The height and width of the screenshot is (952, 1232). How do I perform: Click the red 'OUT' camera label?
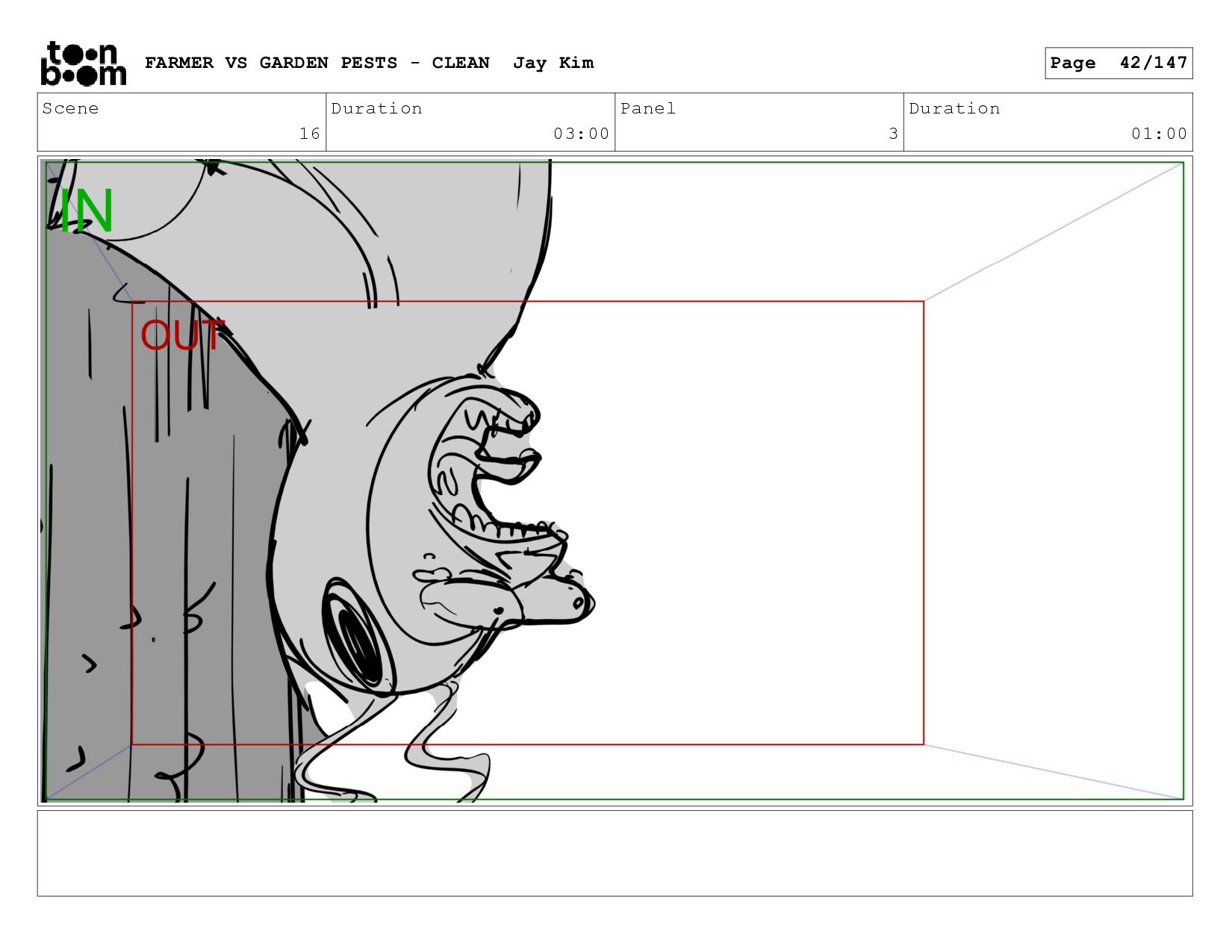point(181,335)
